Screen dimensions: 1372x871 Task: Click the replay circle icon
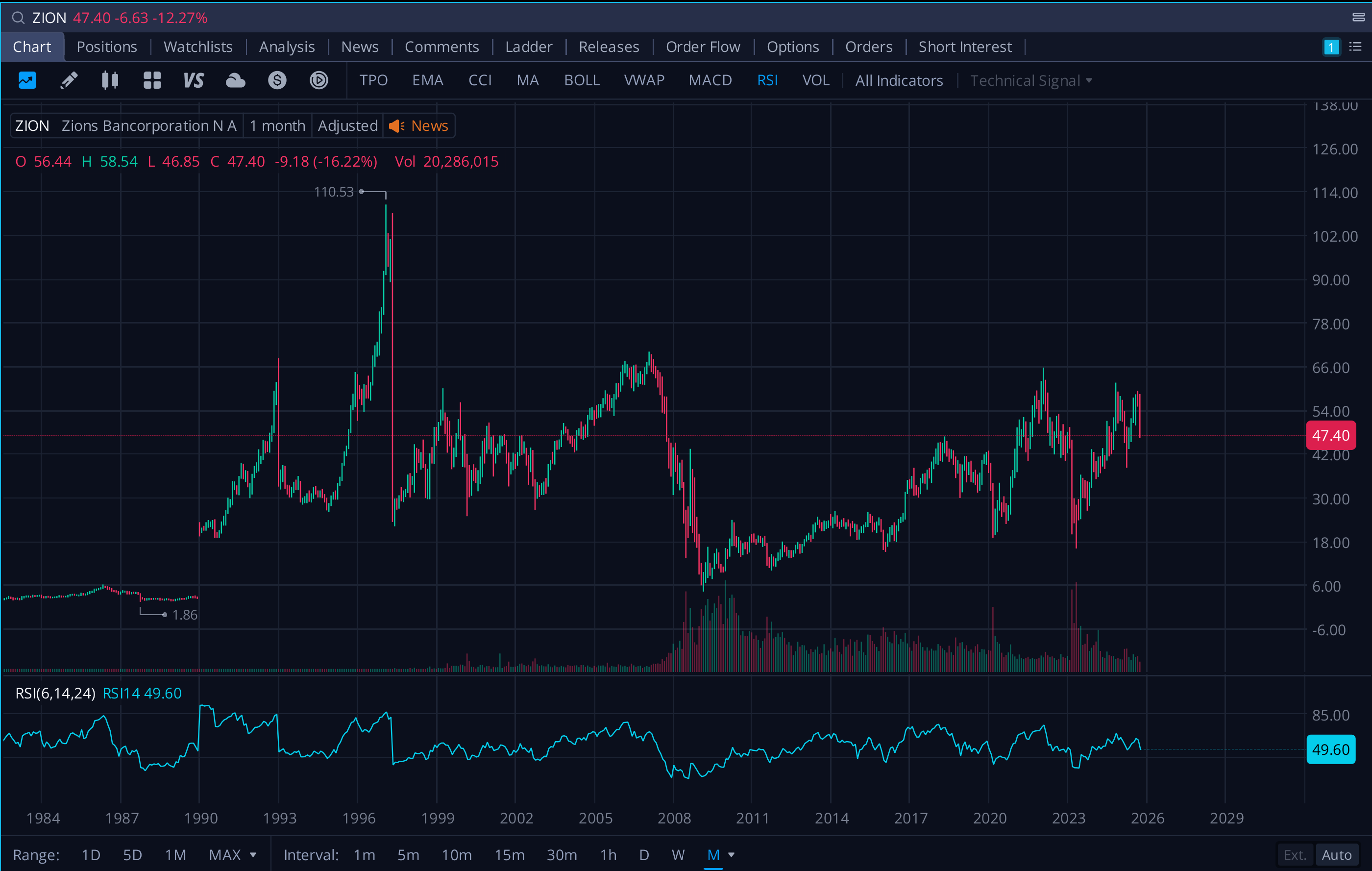pos(318,80)
